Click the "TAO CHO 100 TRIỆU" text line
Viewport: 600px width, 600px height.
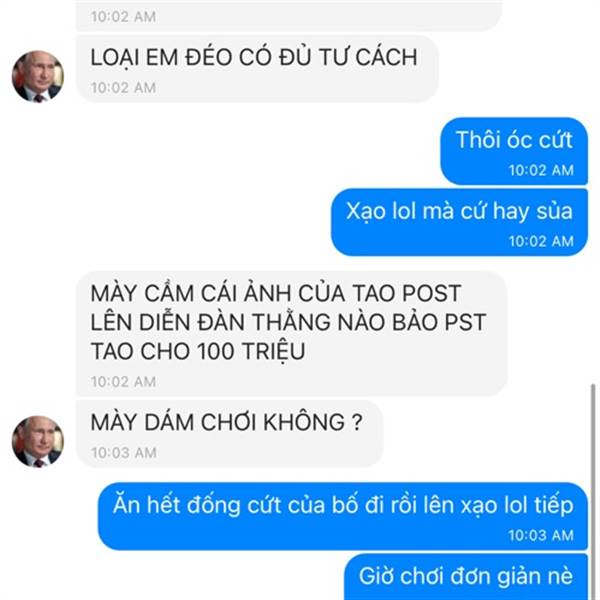tap(198, 351)
